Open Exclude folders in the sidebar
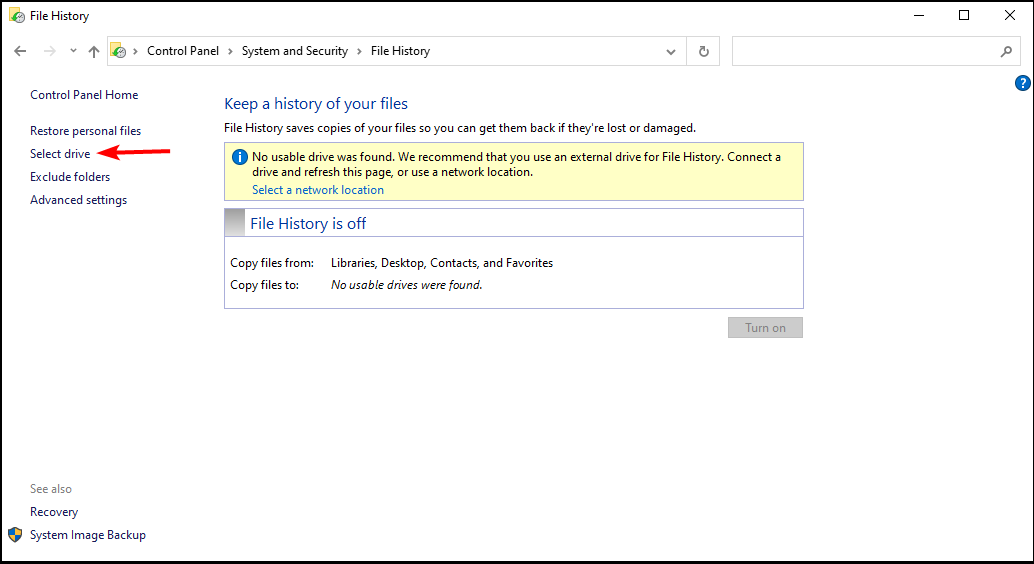This screenshot has width=1034, height=564. pyautogui.click(x=70, y=177)
